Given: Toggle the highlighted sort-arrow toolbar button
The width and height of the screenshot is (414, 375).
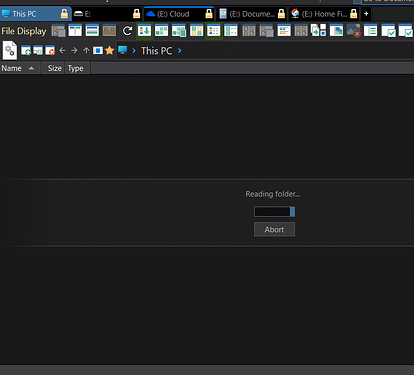Looking at the screenshot, I should click(x=144, y=31).
